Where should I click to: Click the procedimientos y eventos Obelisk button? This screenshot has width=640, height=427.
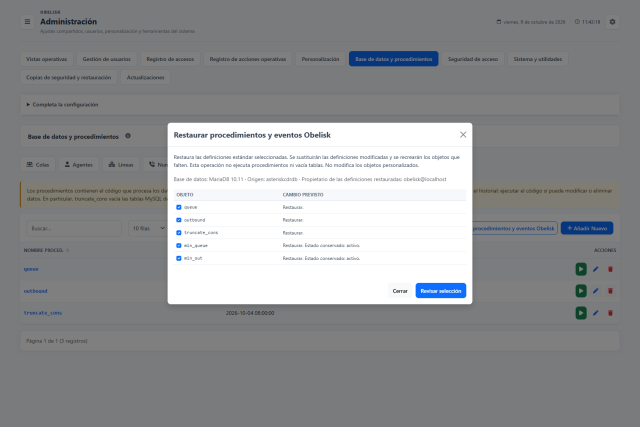514,228
